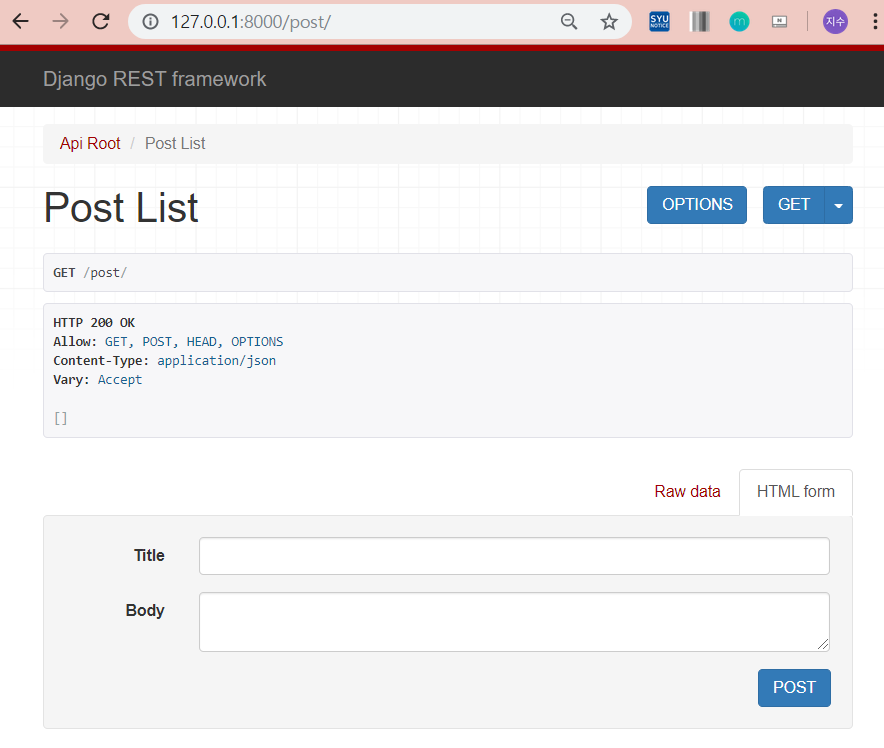Screen dimensions: 884x748
Task: Click the gray monitor extension icon
Action: 779,22
